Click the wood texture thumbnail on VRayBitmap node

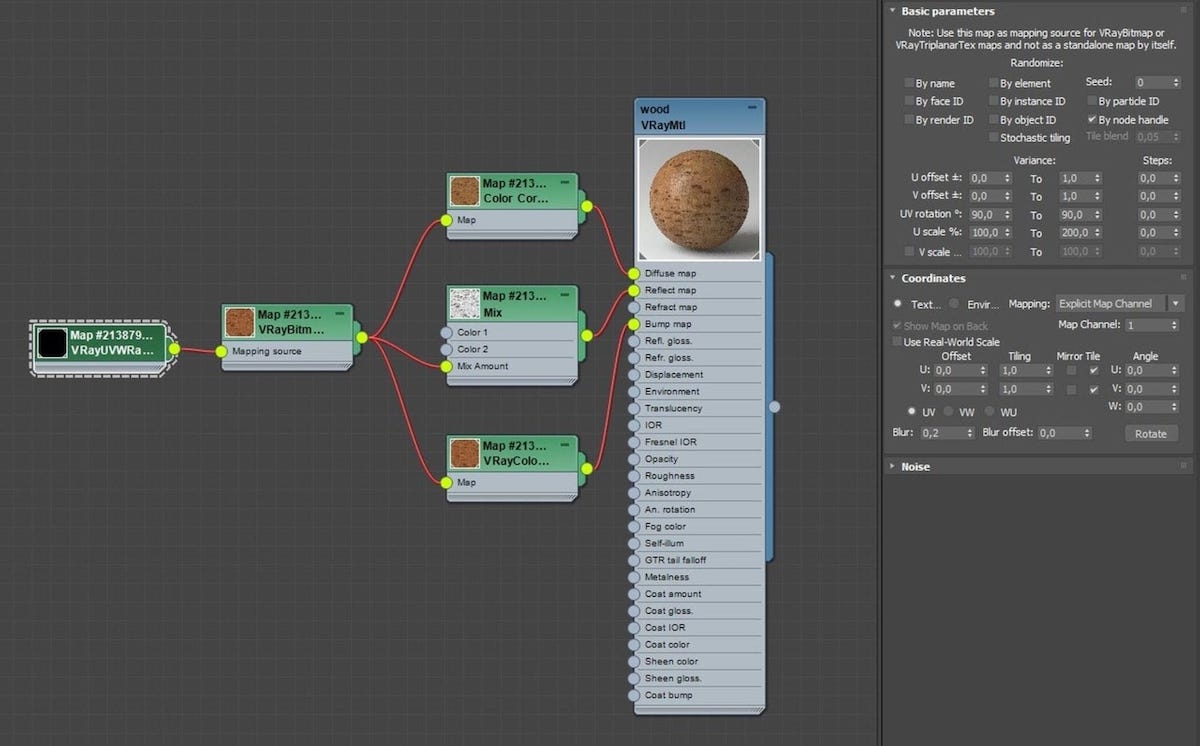(239, 322)
